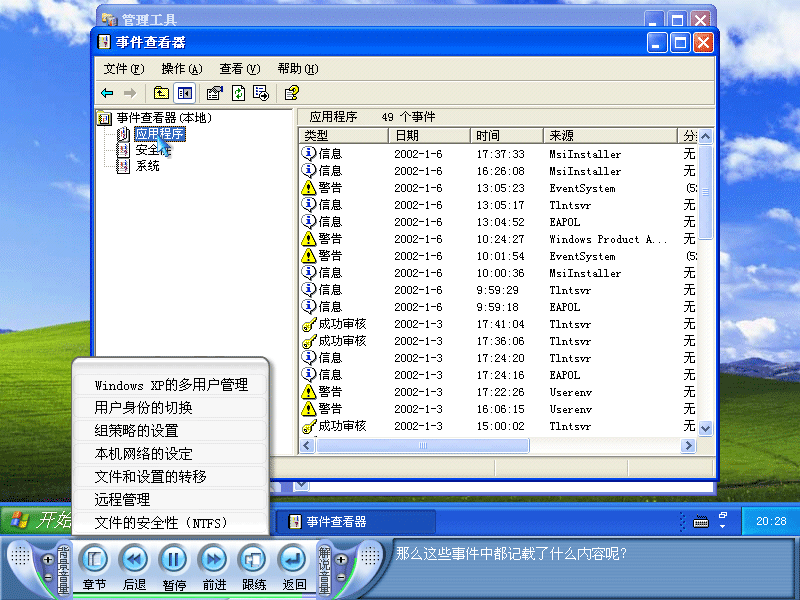Image resolution: width=800 pixels, height=600 pixels.
Task: Choose the 文件的安全性(NTFS) chapter
Action: [x=171, y=522]
